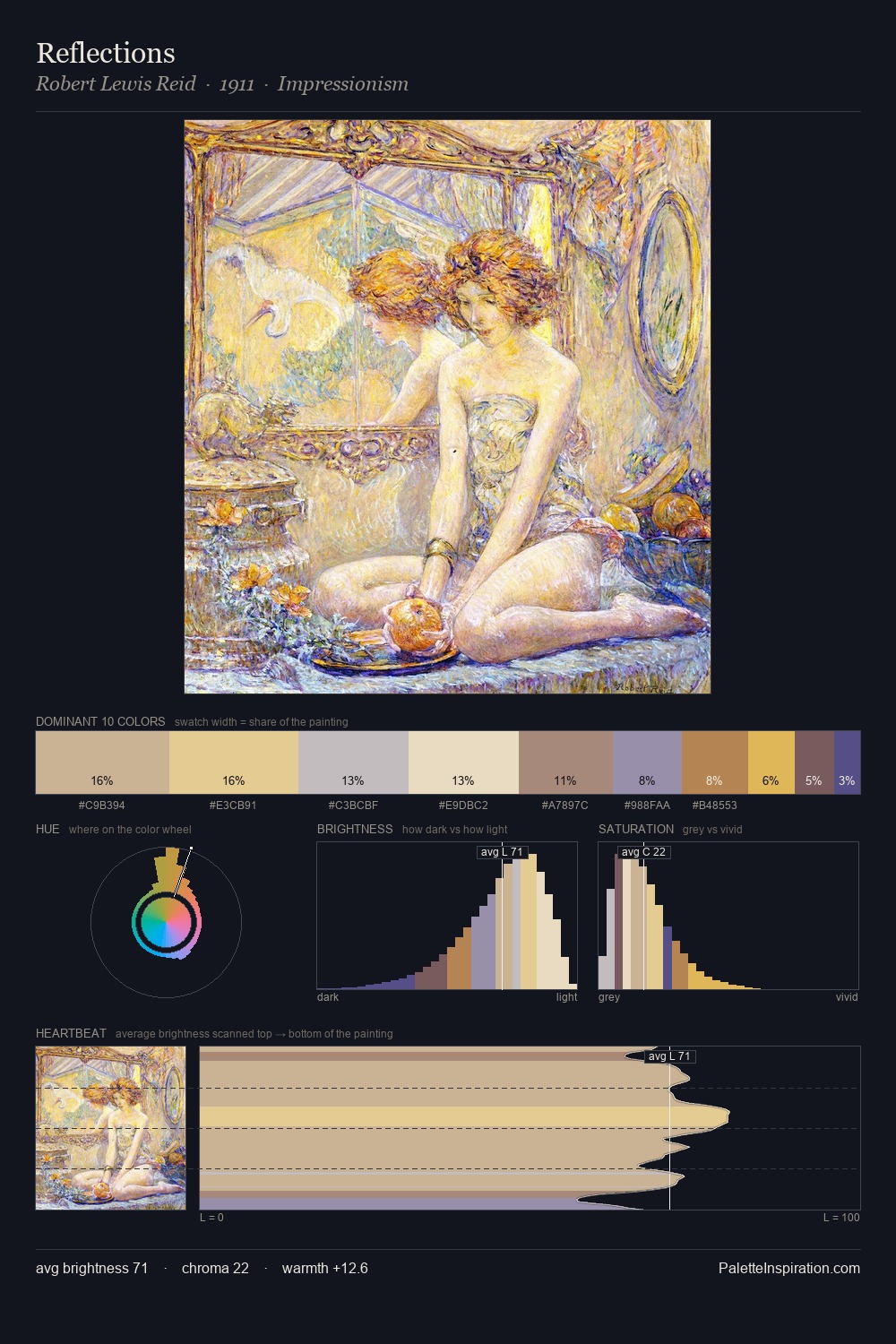The width and height of the screenshot is (896, 1344).
Task: Click the 'L = 0' axis label
Action: coord(211,1218)
